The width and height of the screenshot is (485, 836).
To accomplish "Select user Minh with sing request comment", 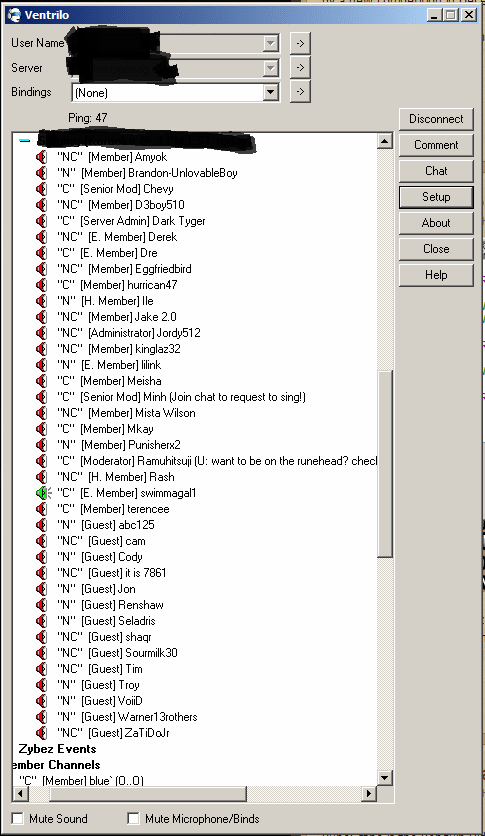I will click(181, 397).
